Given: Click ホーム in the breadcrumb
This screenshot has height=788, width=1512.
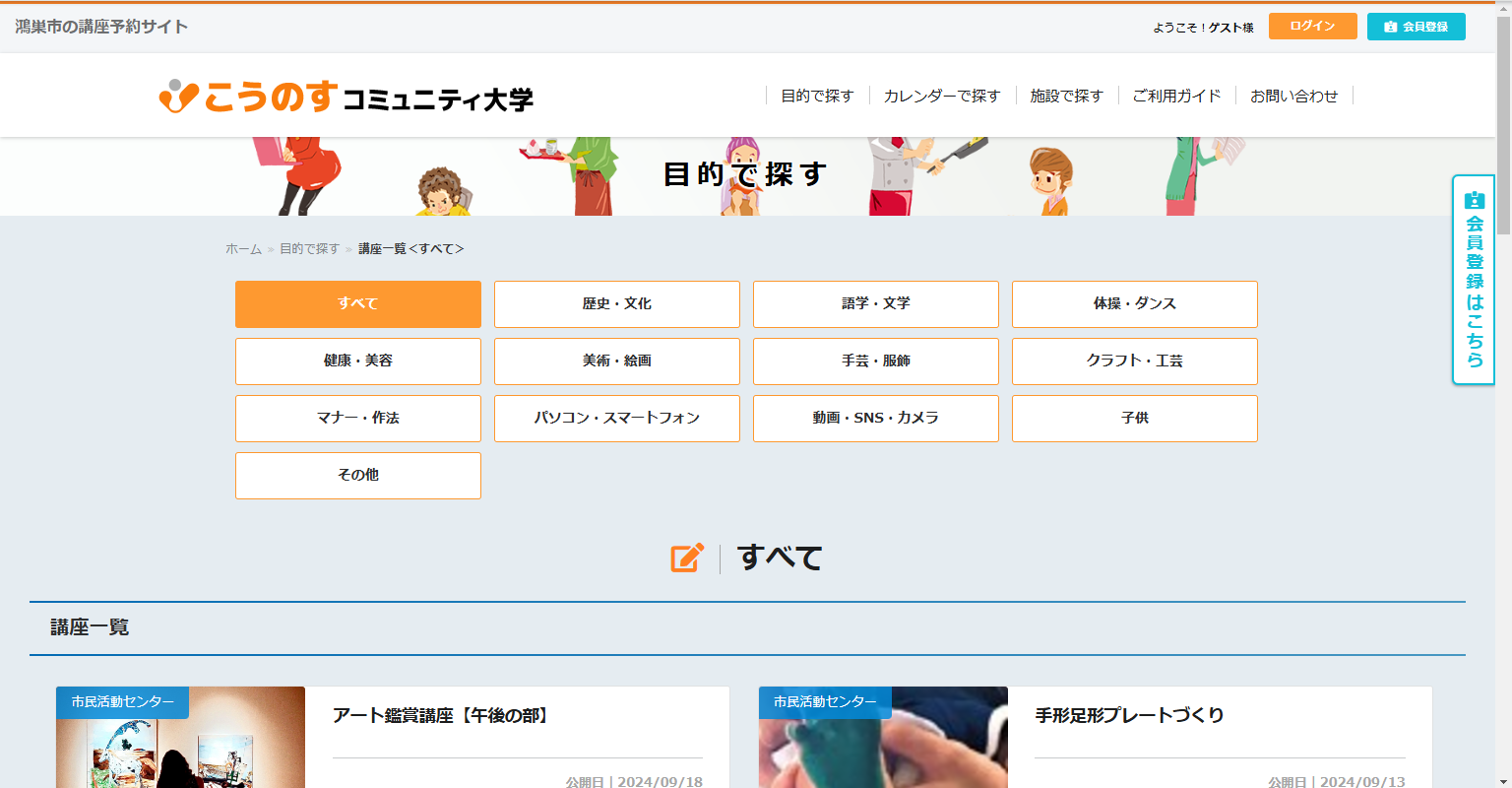Looking at the screenshot, I should (243, 249).
